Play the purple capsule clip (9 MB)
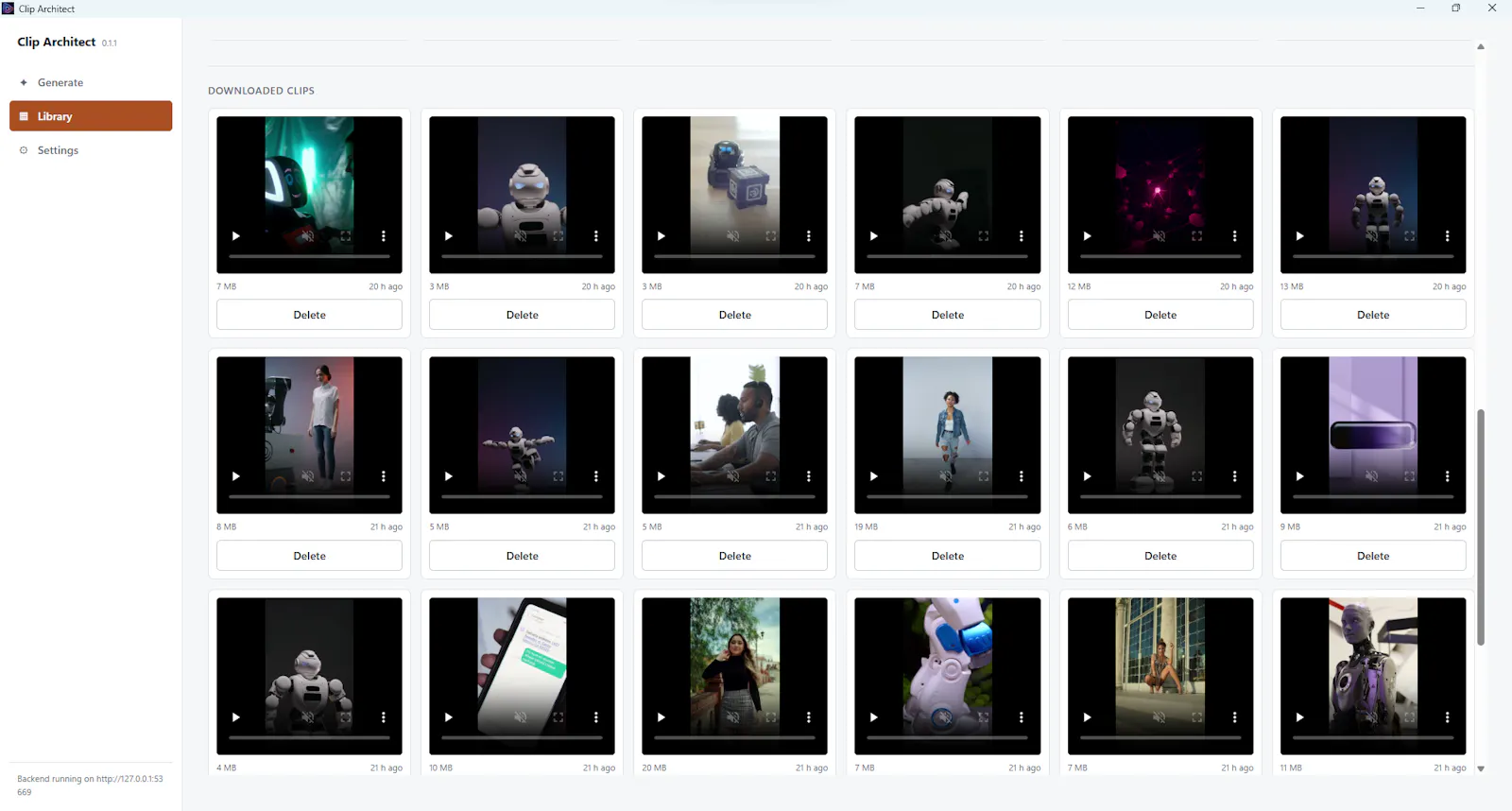 (1300, 476)
